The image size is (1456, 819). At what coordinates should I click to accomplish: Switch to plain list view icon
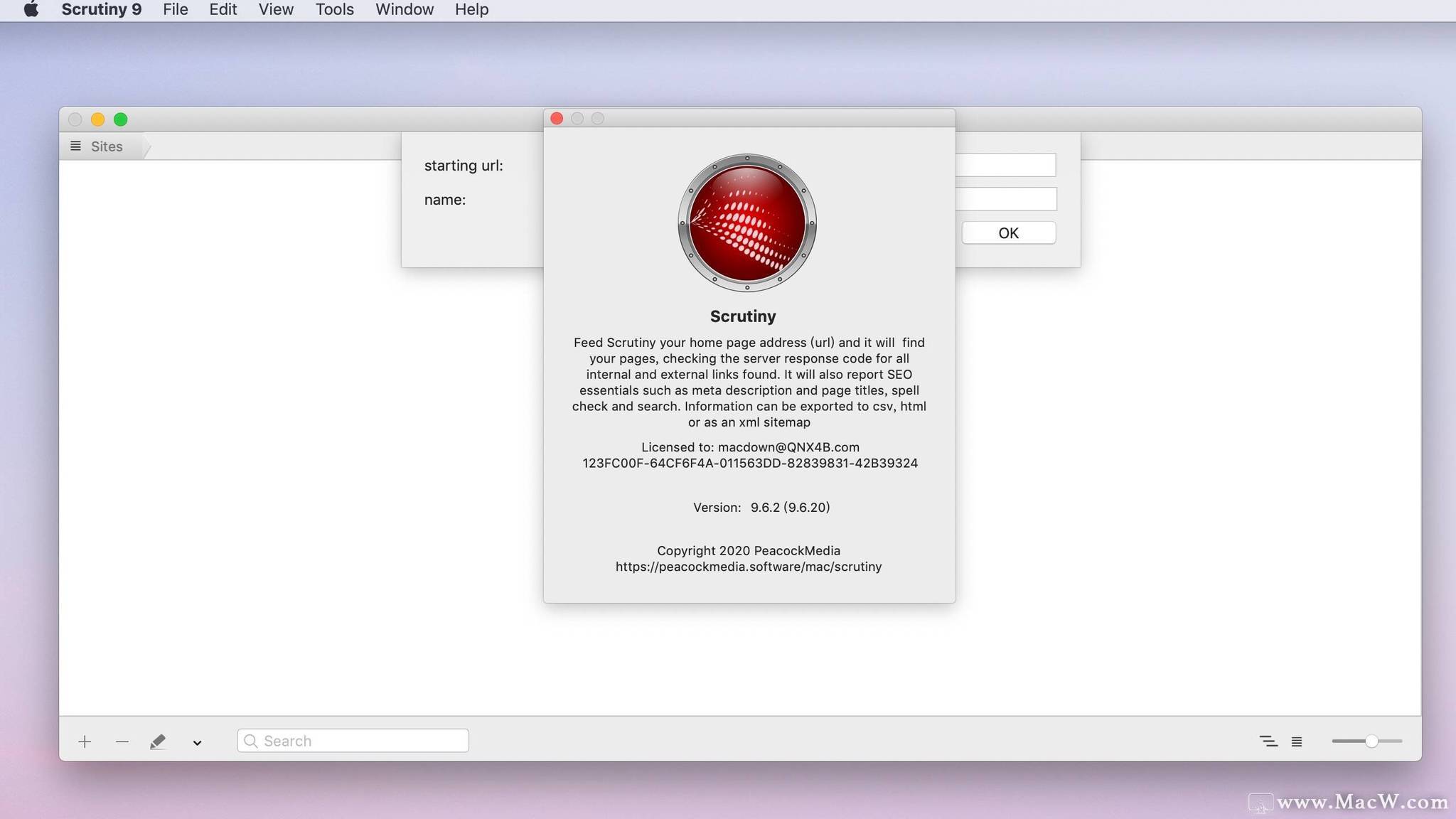[x=1297, y=742]
